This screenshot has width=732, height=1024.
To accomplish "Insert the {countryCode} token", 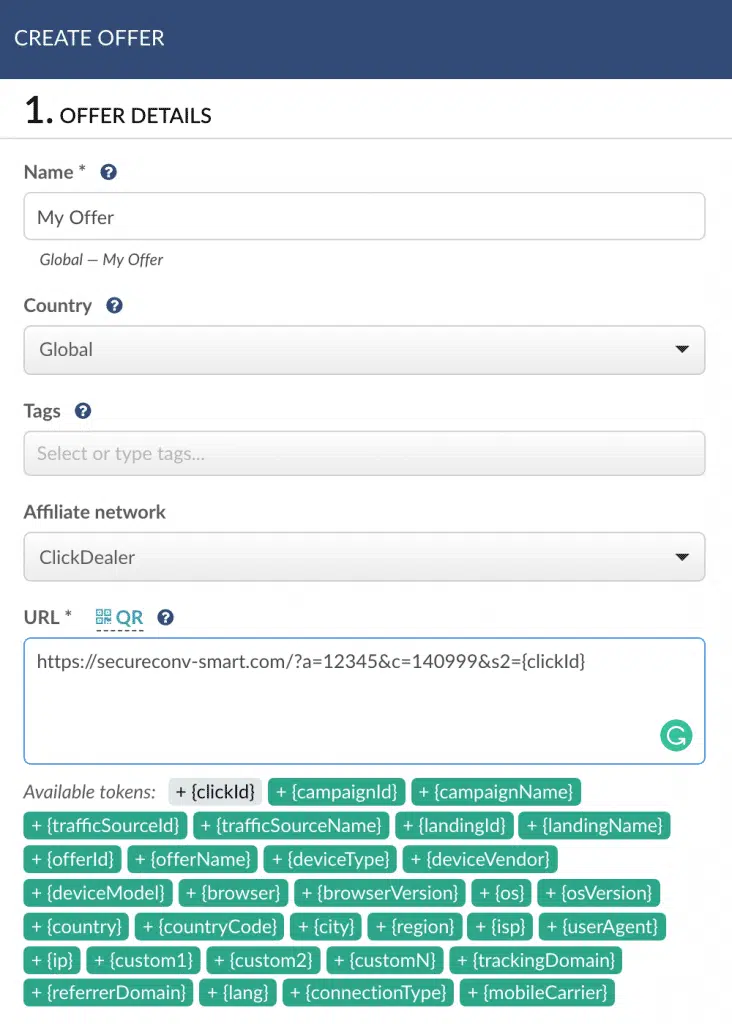I will [x=210, y=927].
